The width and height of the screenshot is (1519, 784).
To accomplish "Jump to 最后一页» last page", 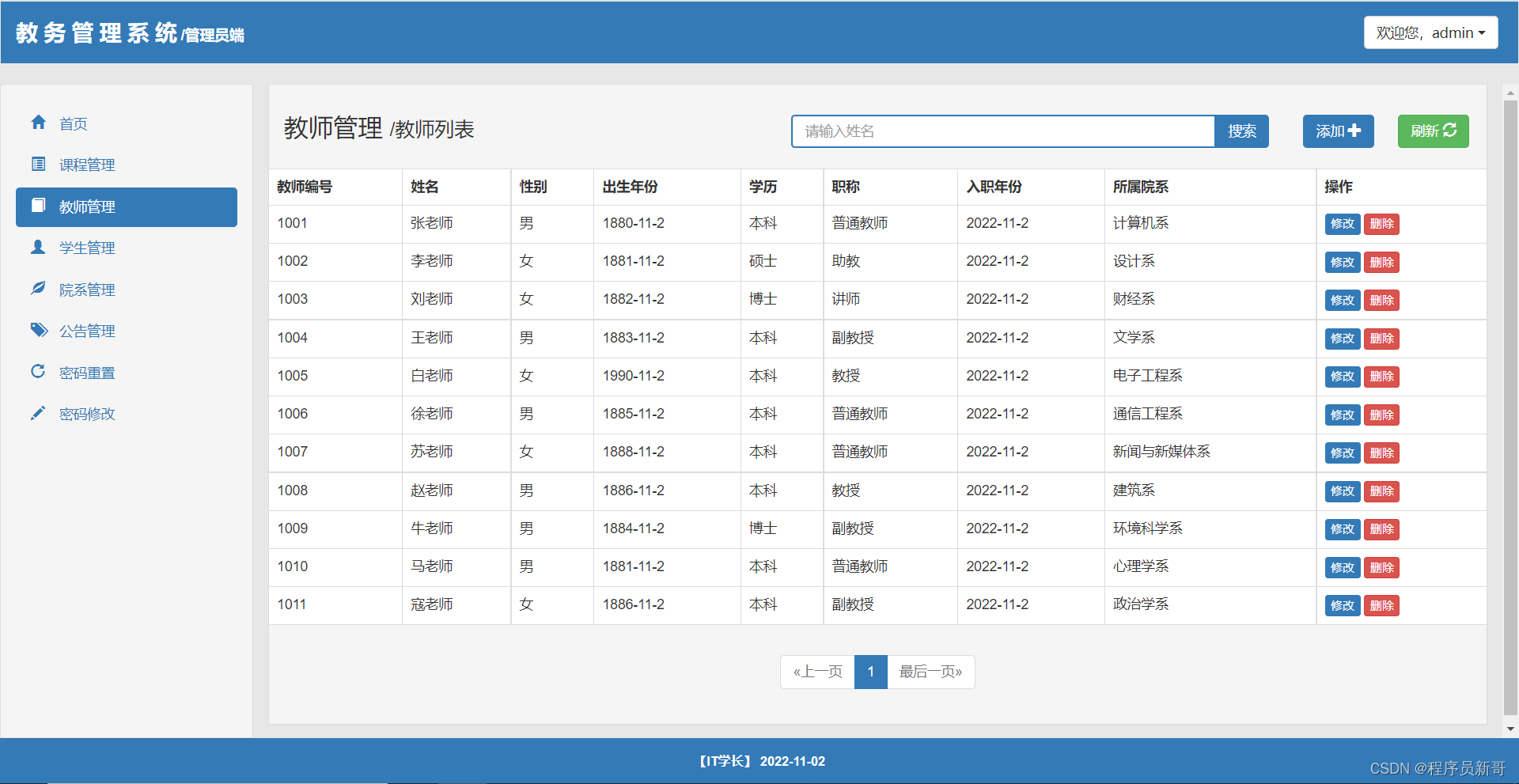I will click(x=930, y=672).
